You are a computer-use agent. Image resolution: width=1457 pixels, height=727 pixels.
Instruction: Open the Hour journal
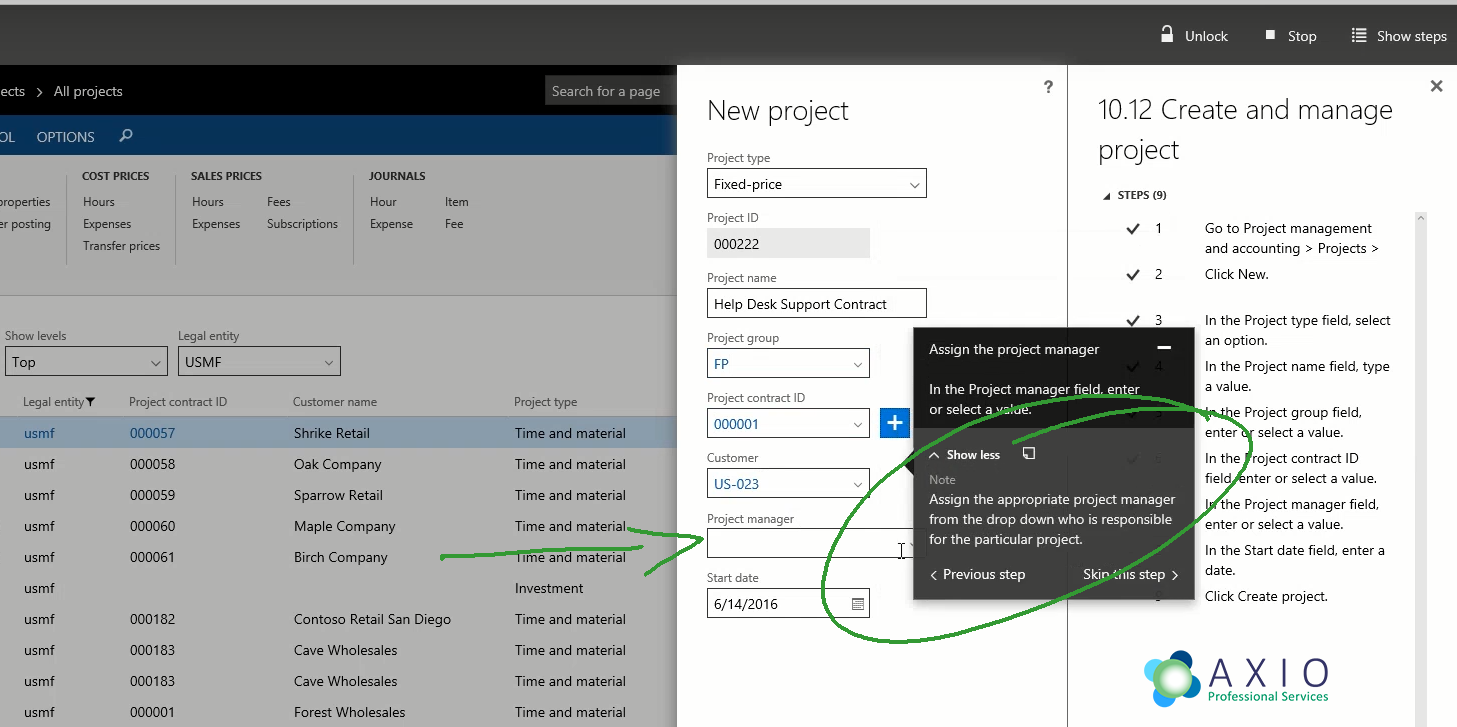383,202
